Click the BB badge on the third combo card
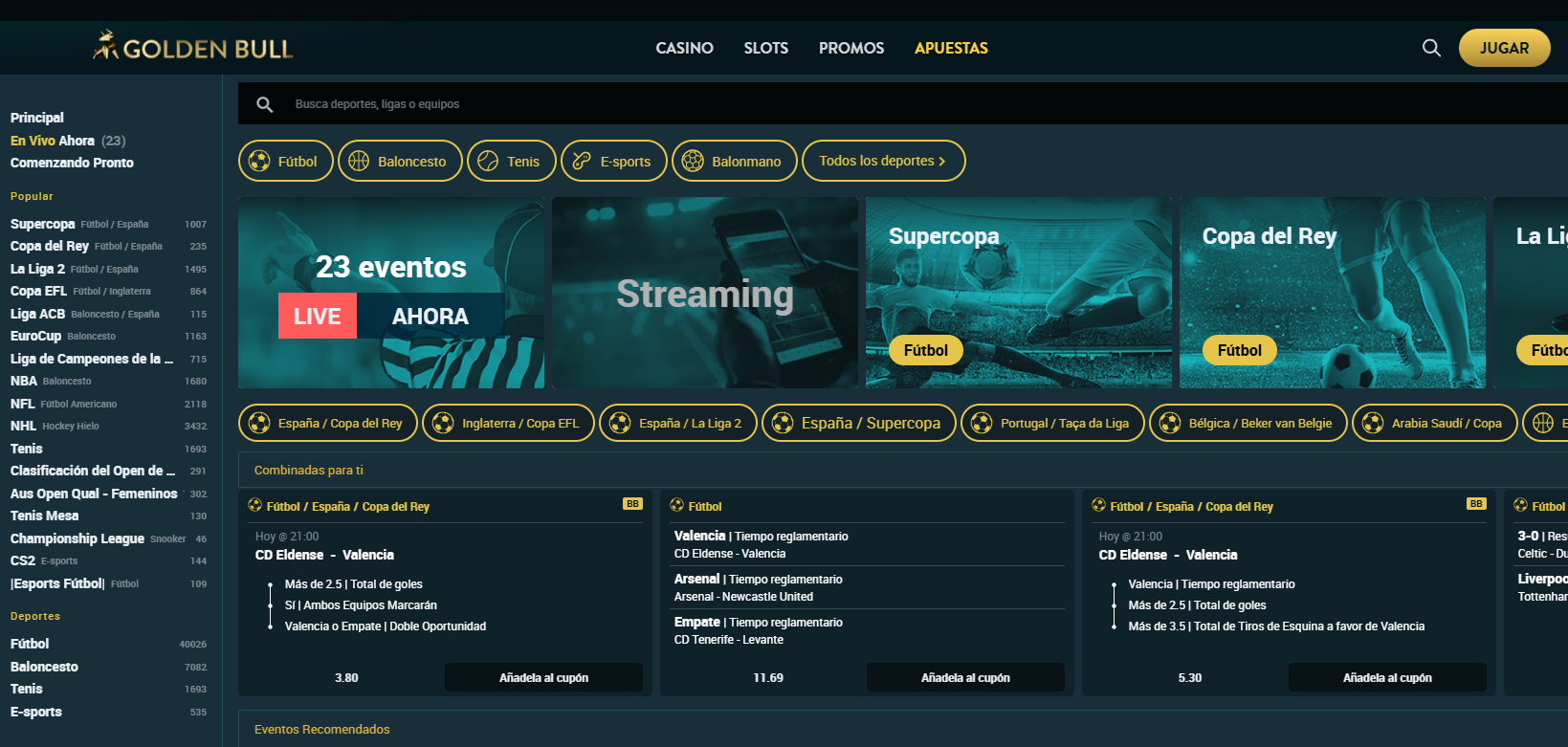The height and width of the screenshot is (747, 1568). pyautogui.click(x=1476, y=504)
